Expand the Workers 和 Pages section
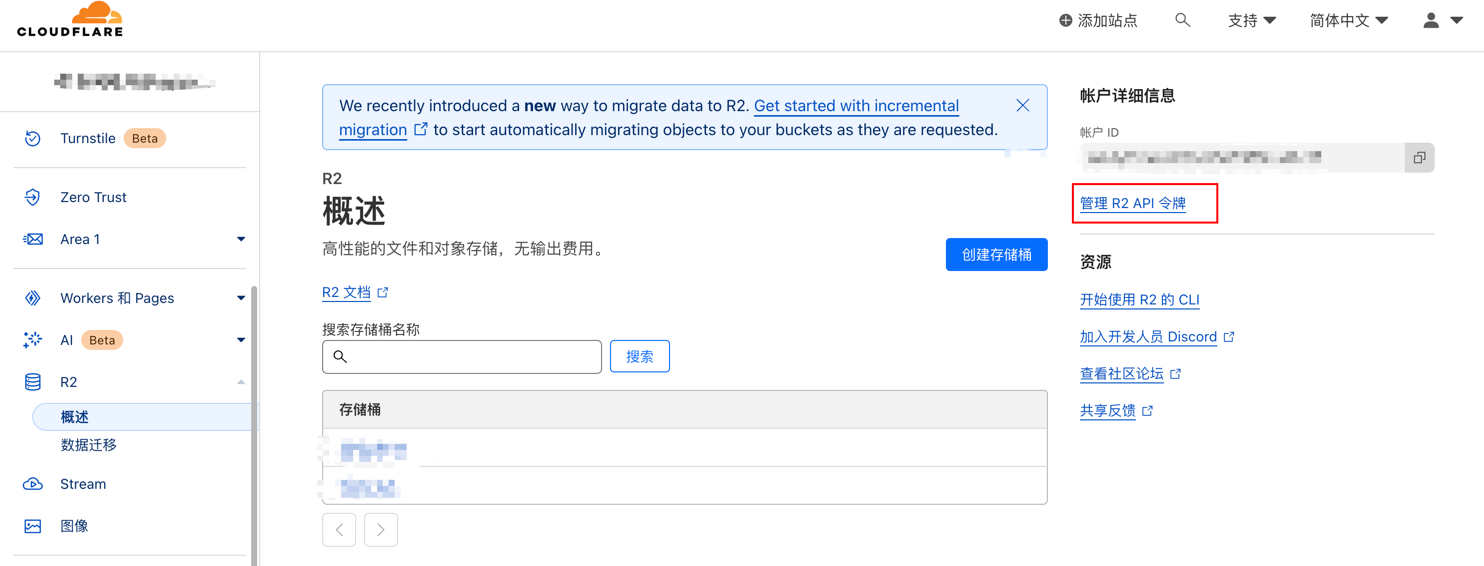The width and height of the screenshot is (1484, 566). [x=240, y=298]
